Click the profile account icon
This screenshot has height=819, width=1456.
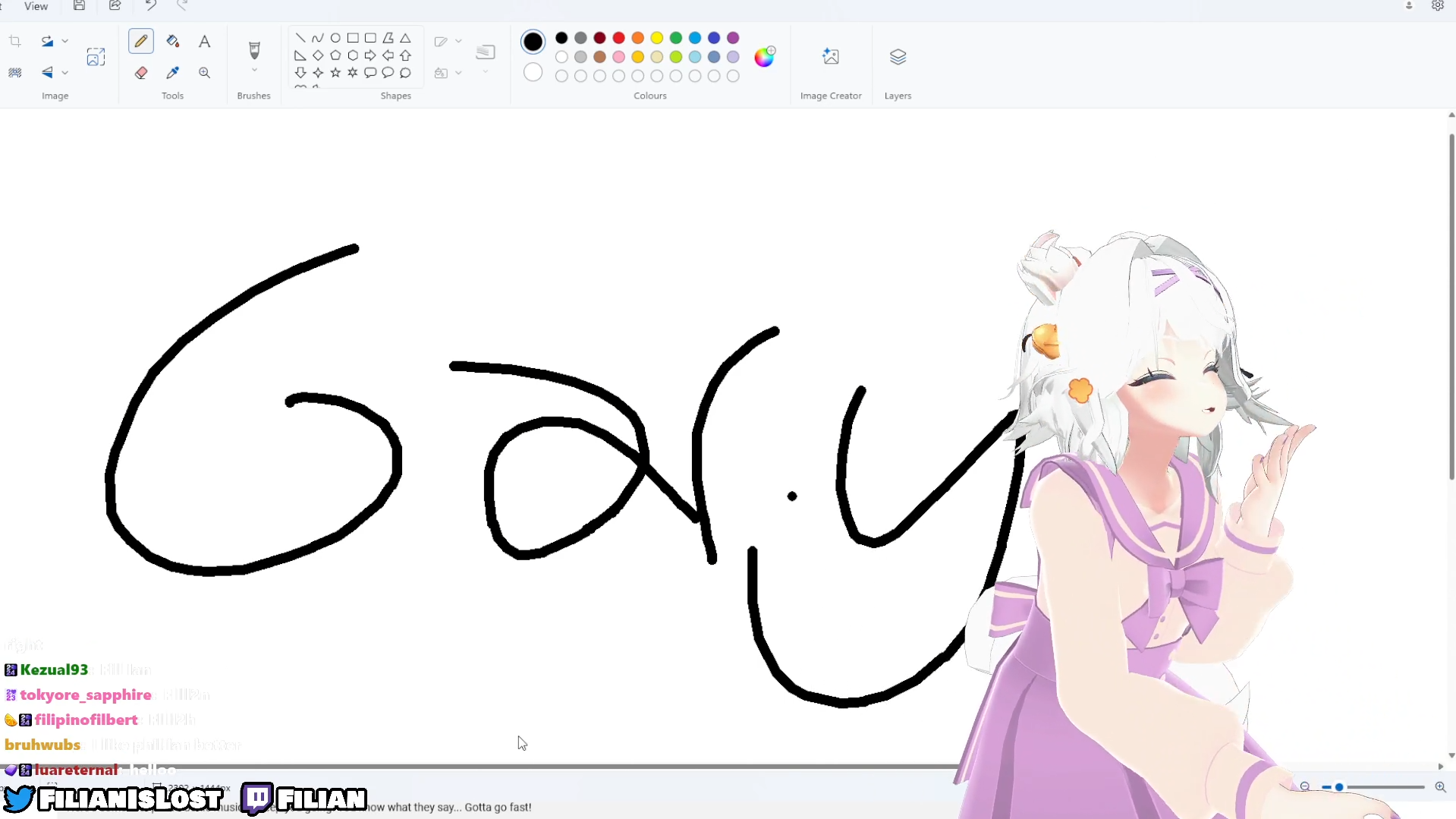(1409, 6)
